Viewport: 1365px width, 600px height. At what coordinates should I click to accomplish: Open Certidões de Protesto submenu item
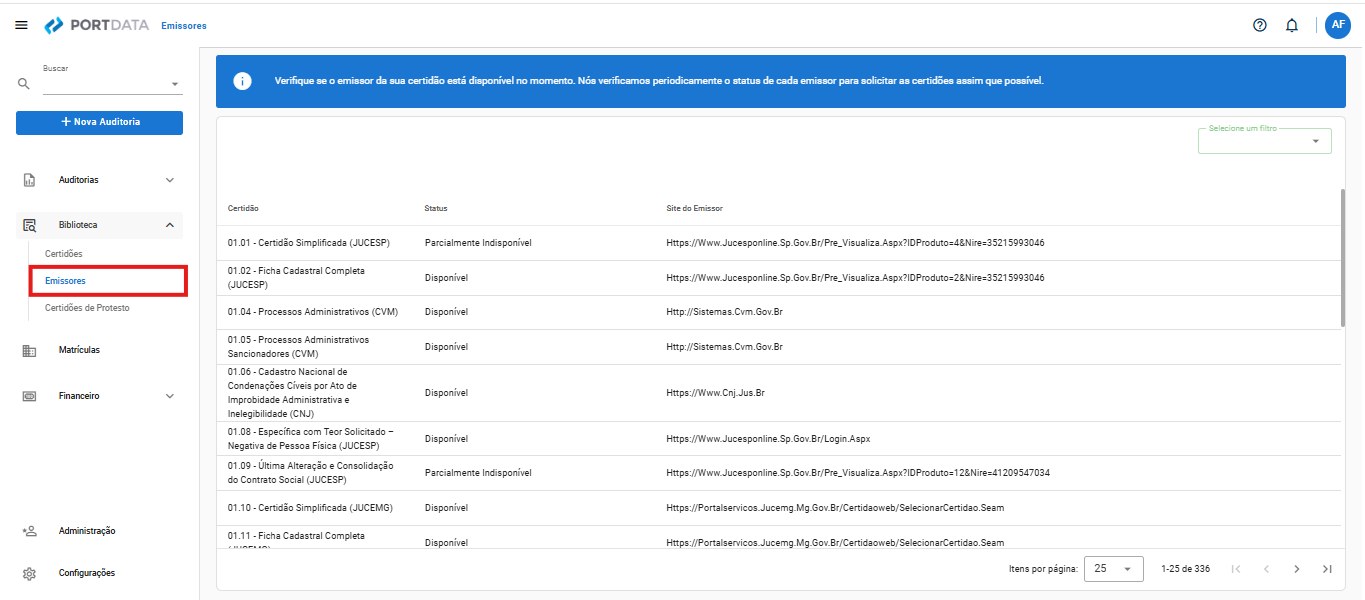87,308
